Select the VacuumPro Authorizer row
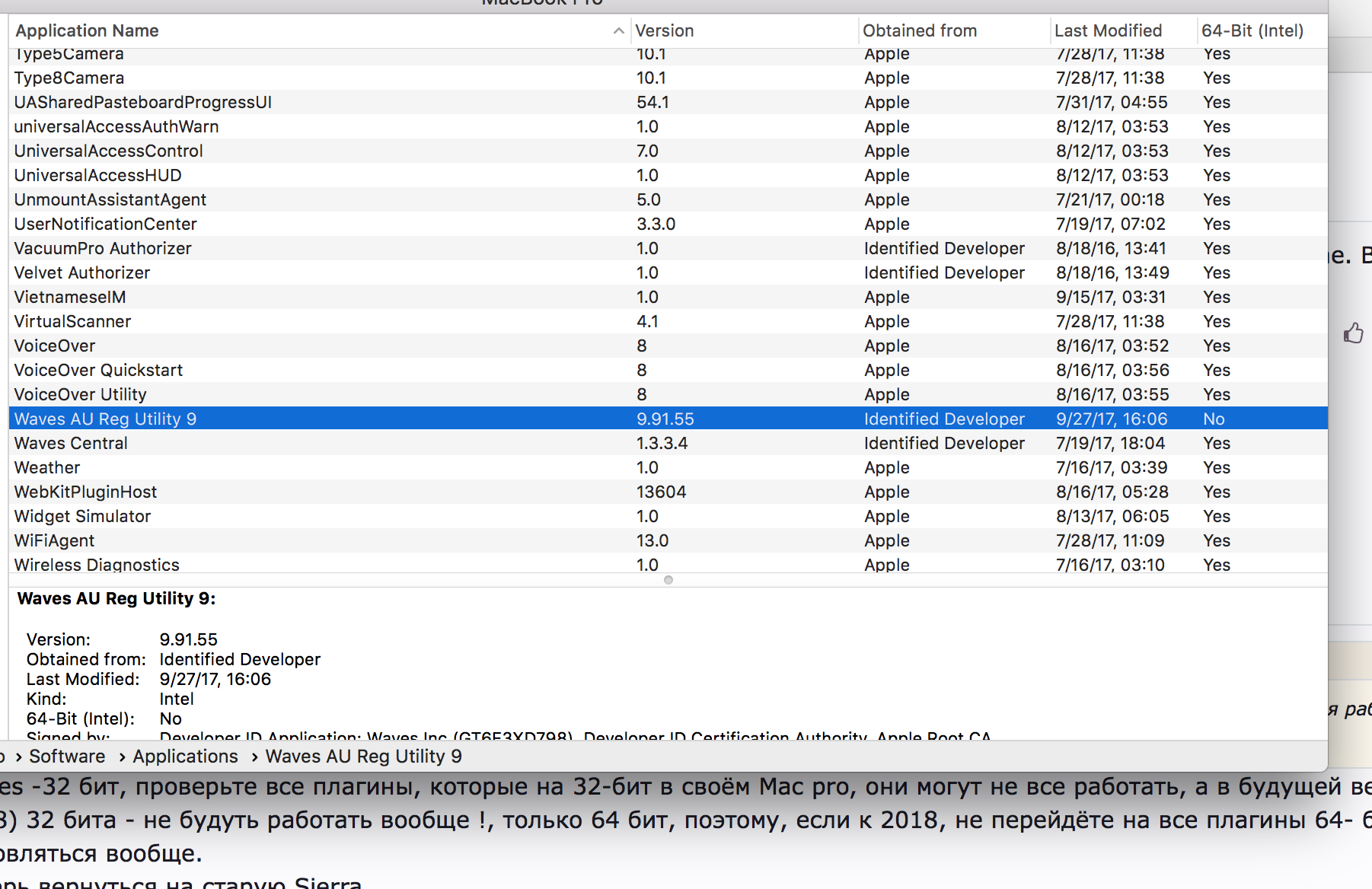The image size is (1372, 889). [668, 248]
